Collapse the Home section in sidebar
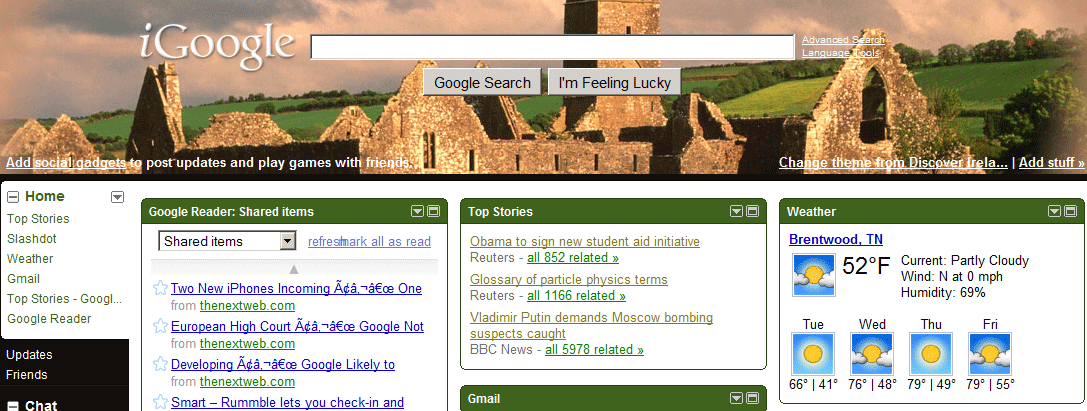1087x411 pixels. 12,197
